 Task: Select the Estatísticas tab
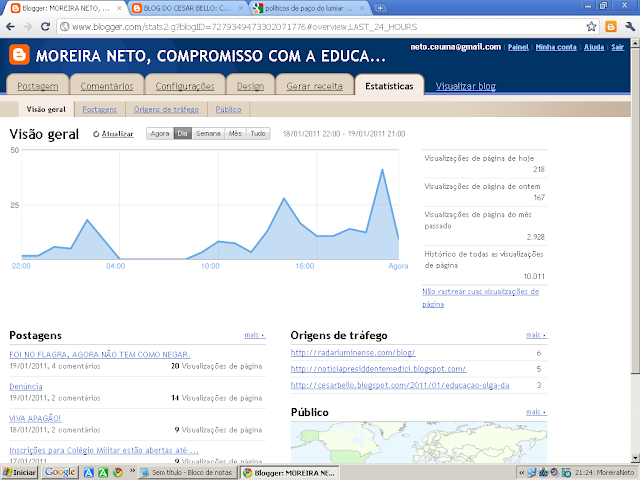point(389,86)
